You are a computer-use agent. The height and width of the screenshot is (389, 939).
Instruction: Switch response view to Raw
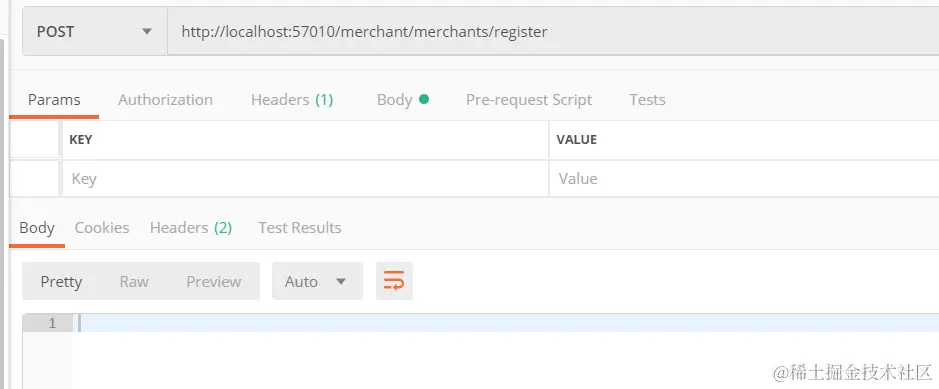tap(134, 281)
